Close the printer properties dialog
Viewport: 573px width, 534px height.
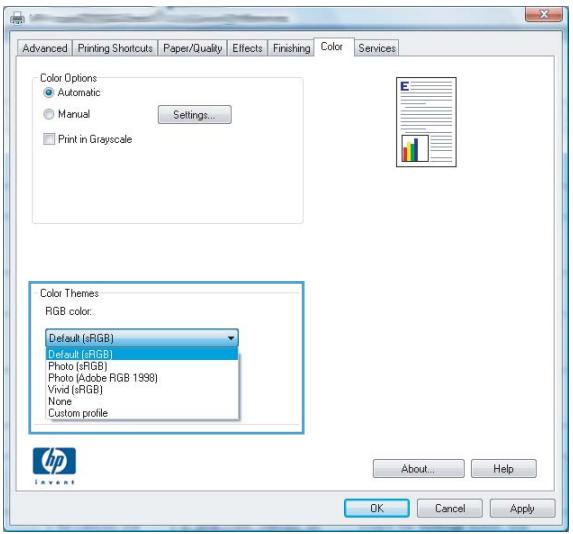point(544,14)
